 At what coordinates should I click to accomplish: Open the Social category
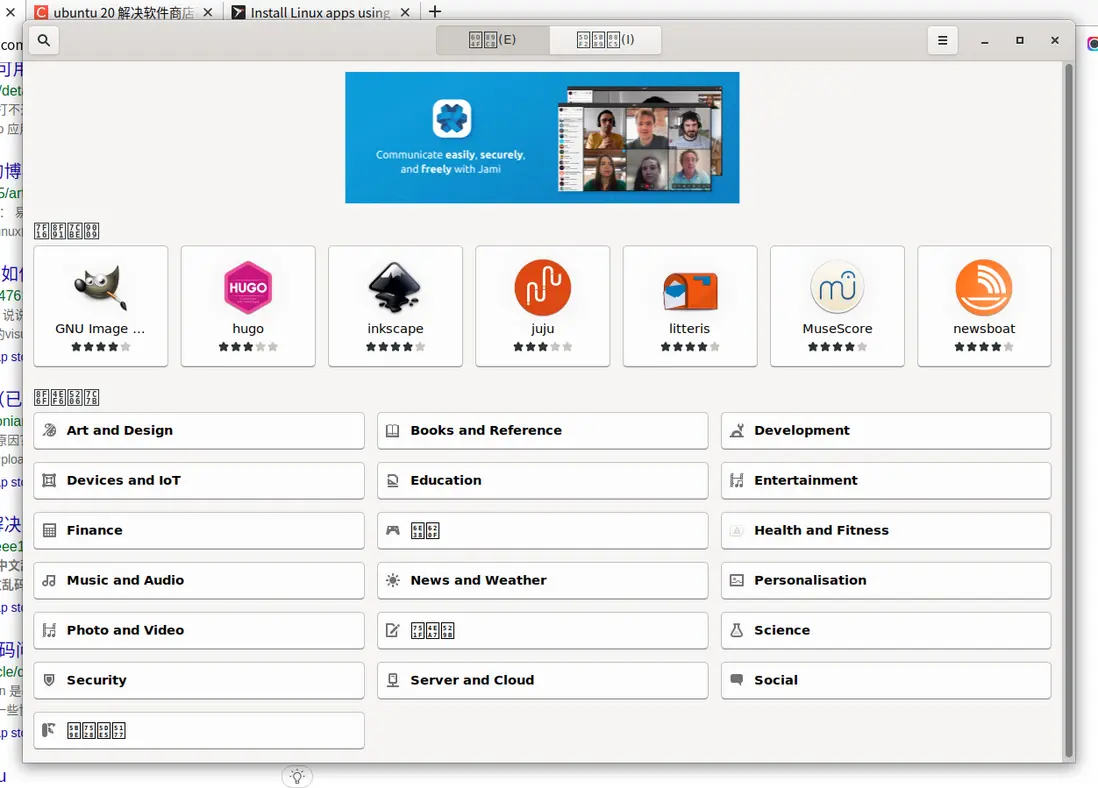886,680
